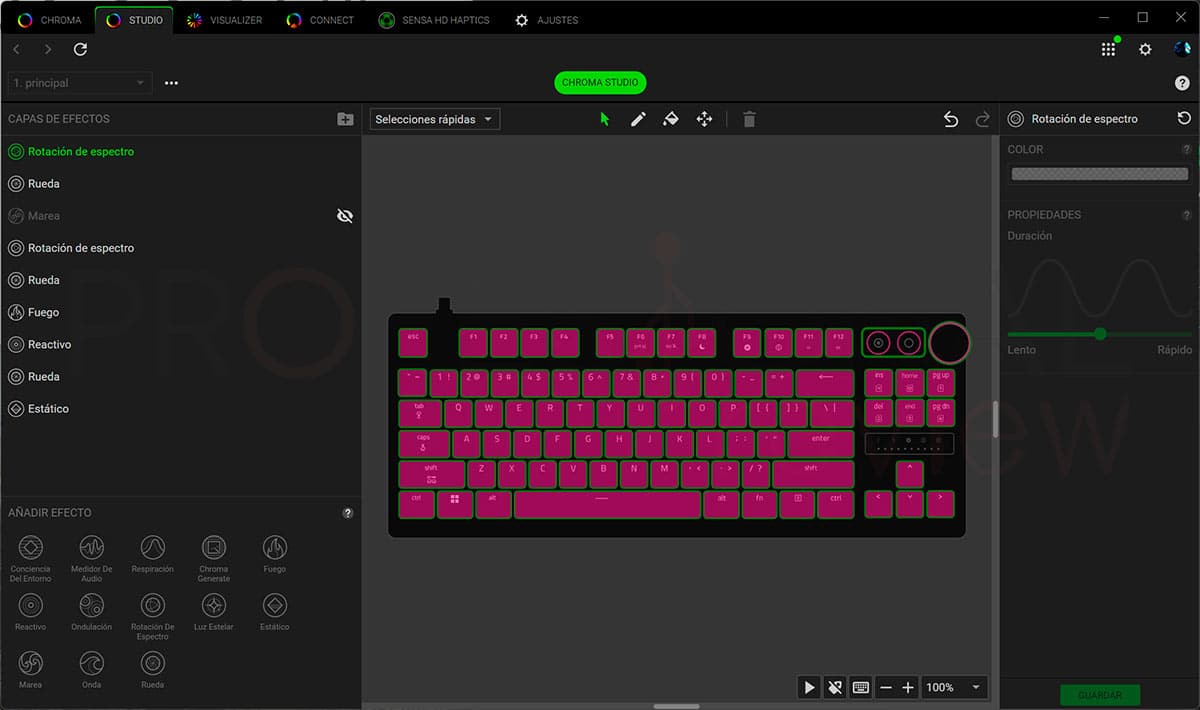Adjust the Duración speed slider handle

(x=1100, y=334)
